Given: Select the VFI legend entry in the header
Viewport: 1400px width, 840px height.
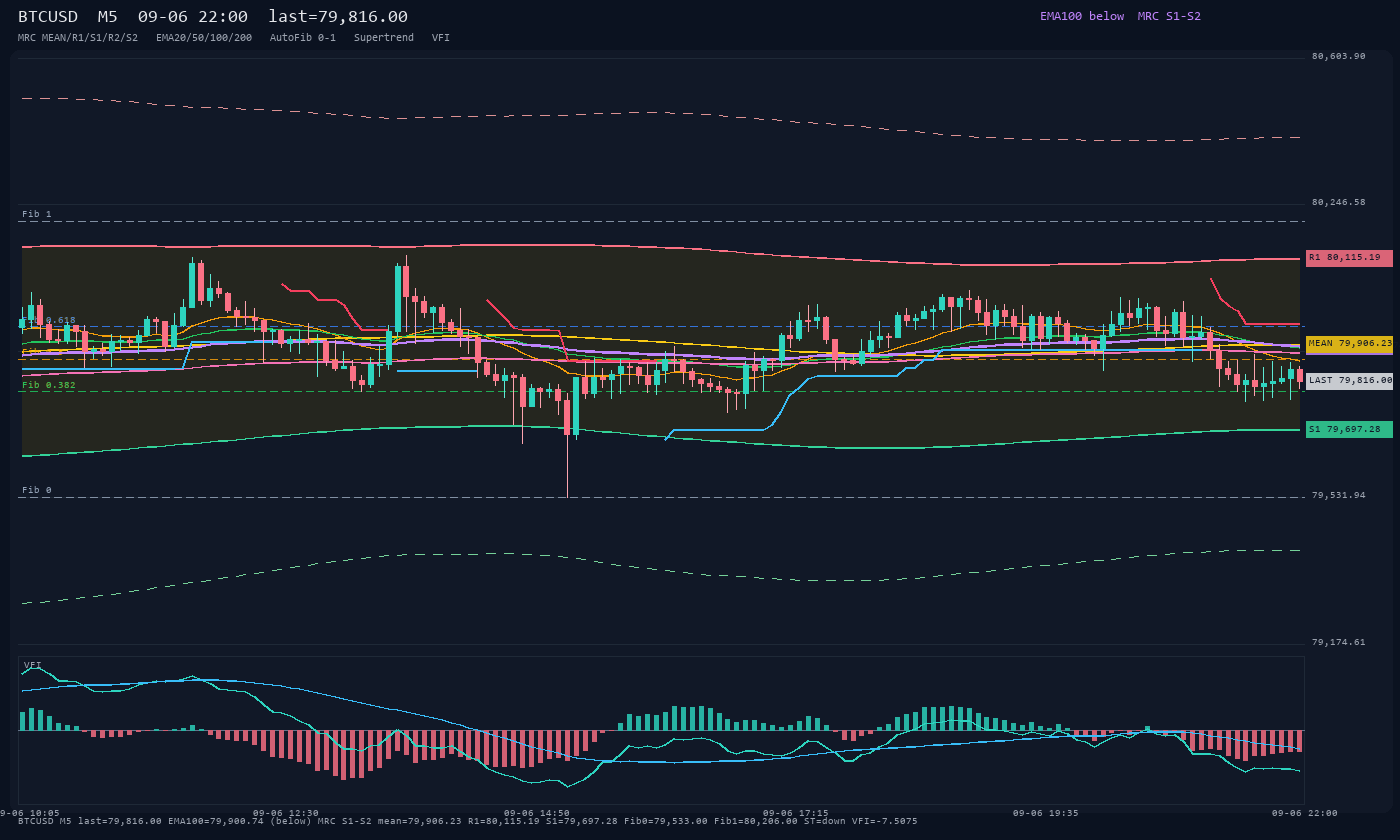Looking at the screenshot, I should [x=441, y=38].
